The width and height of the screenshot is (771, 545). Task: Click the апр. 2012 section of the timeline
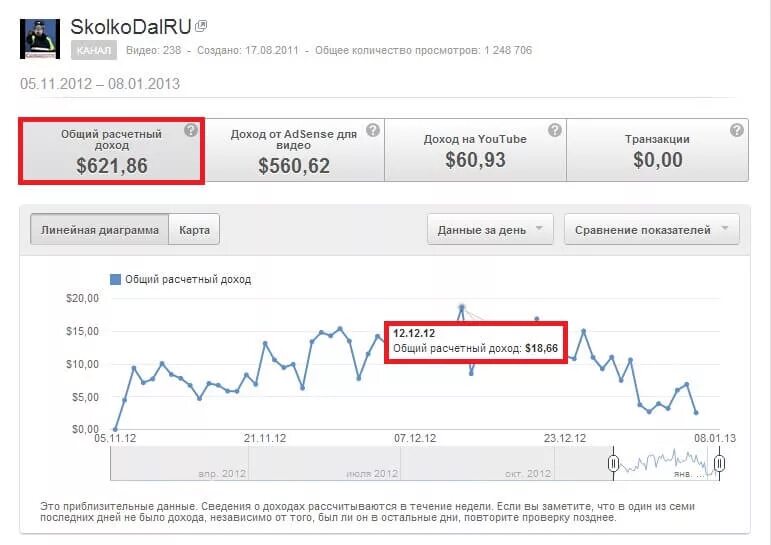[179, 463]
